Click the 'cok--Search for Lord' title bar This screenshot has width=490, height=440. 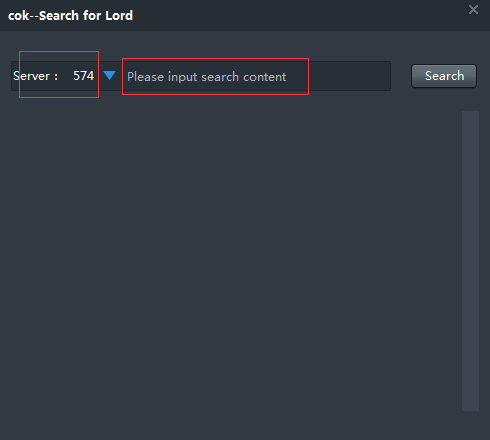pos(245,15)
